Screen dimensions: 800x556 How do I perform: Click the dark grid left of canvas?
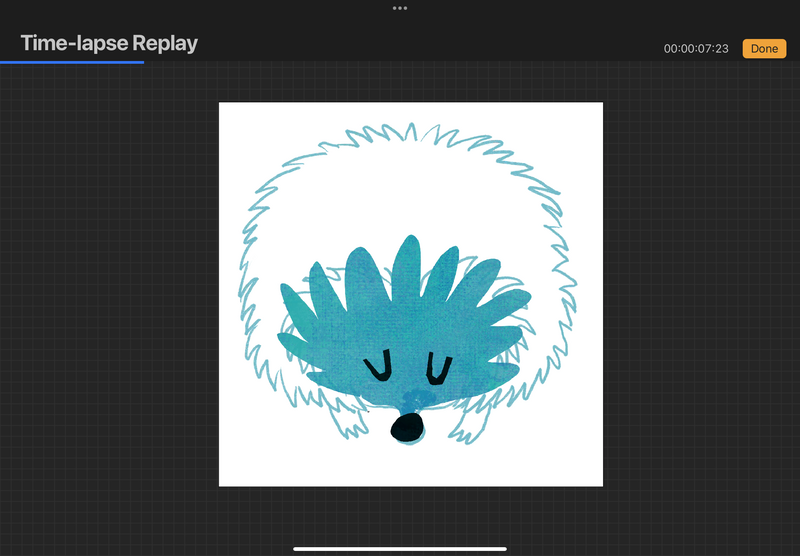point(110,300)
